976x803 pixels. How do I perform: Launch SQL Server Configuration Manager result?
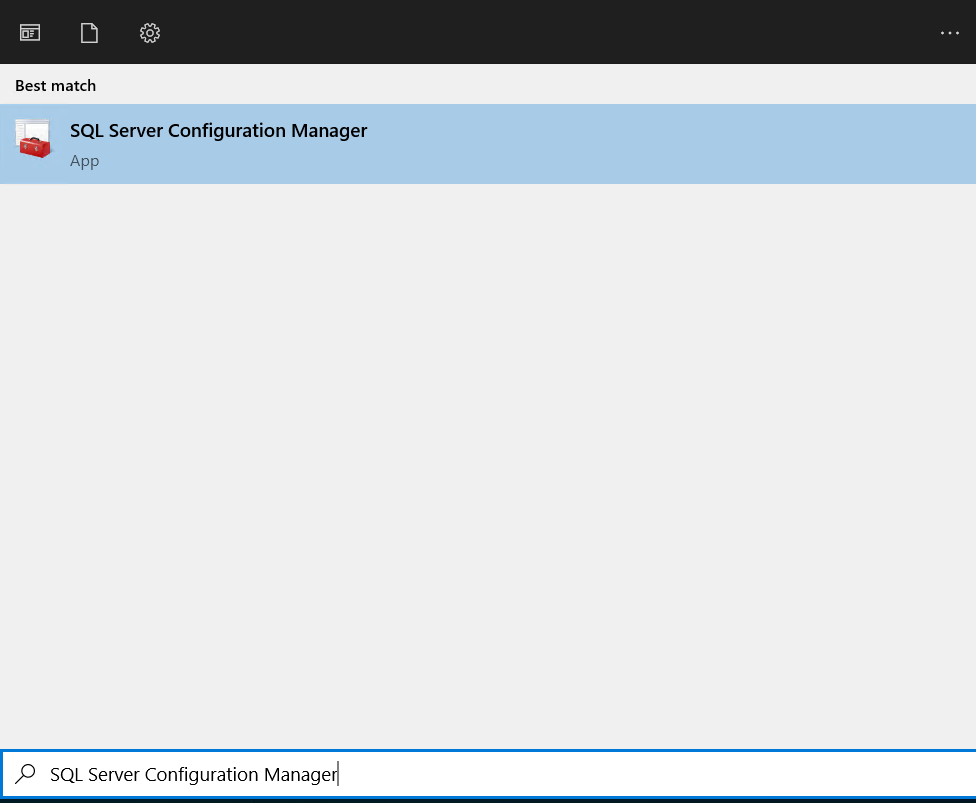click(488, 144)
